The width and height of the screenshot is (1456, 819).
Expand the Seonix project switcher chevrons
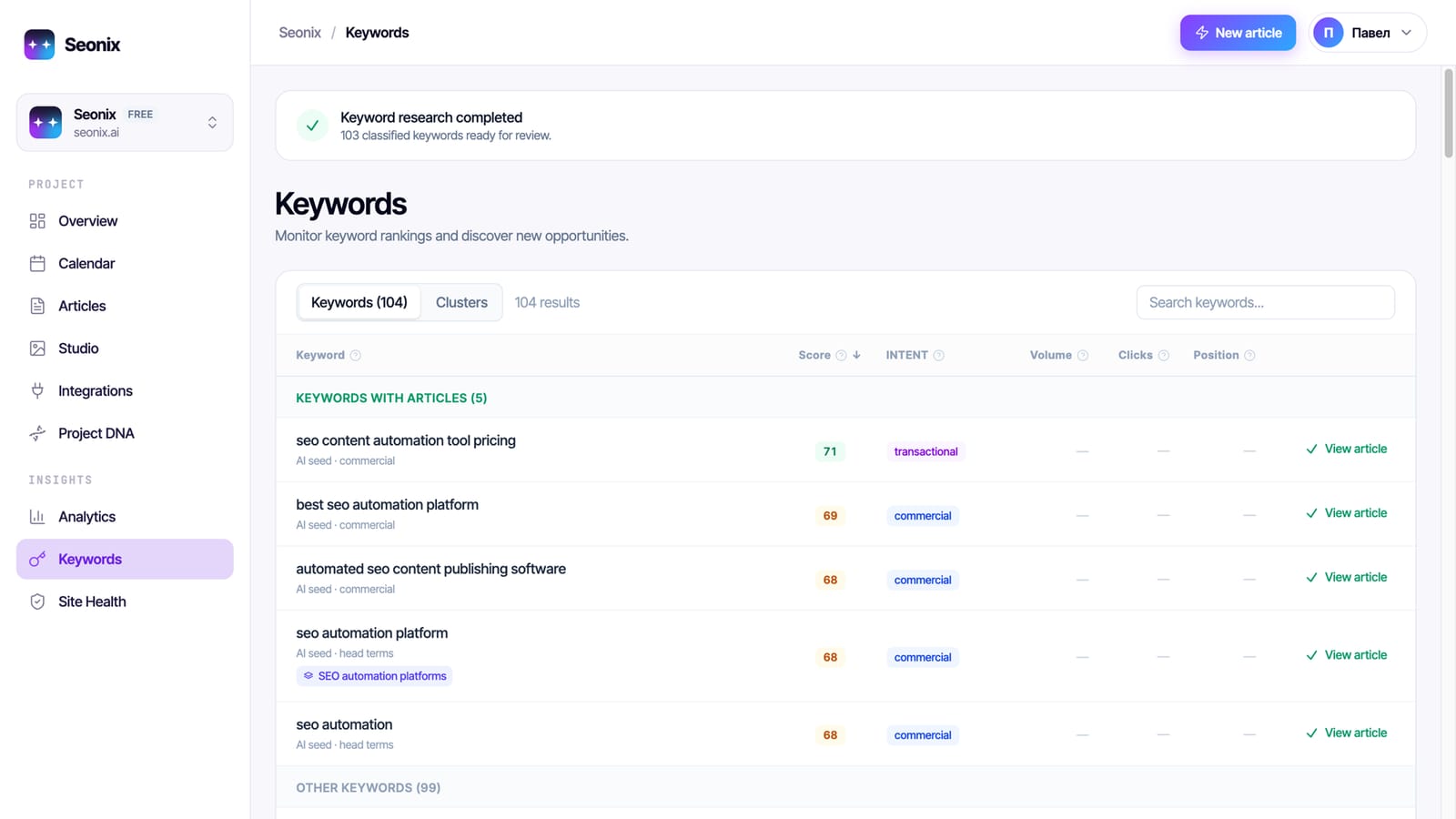(212, 123)
